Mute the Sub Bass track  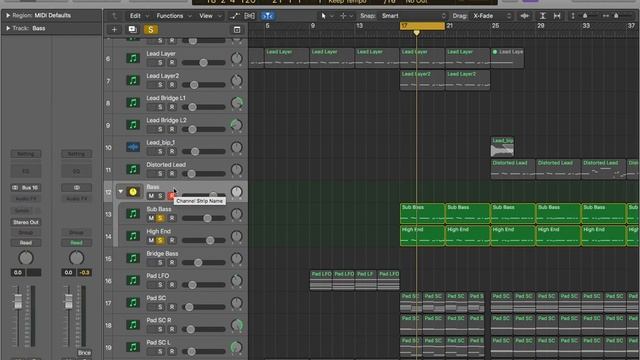pyautogui.click(x=151, y=218)
